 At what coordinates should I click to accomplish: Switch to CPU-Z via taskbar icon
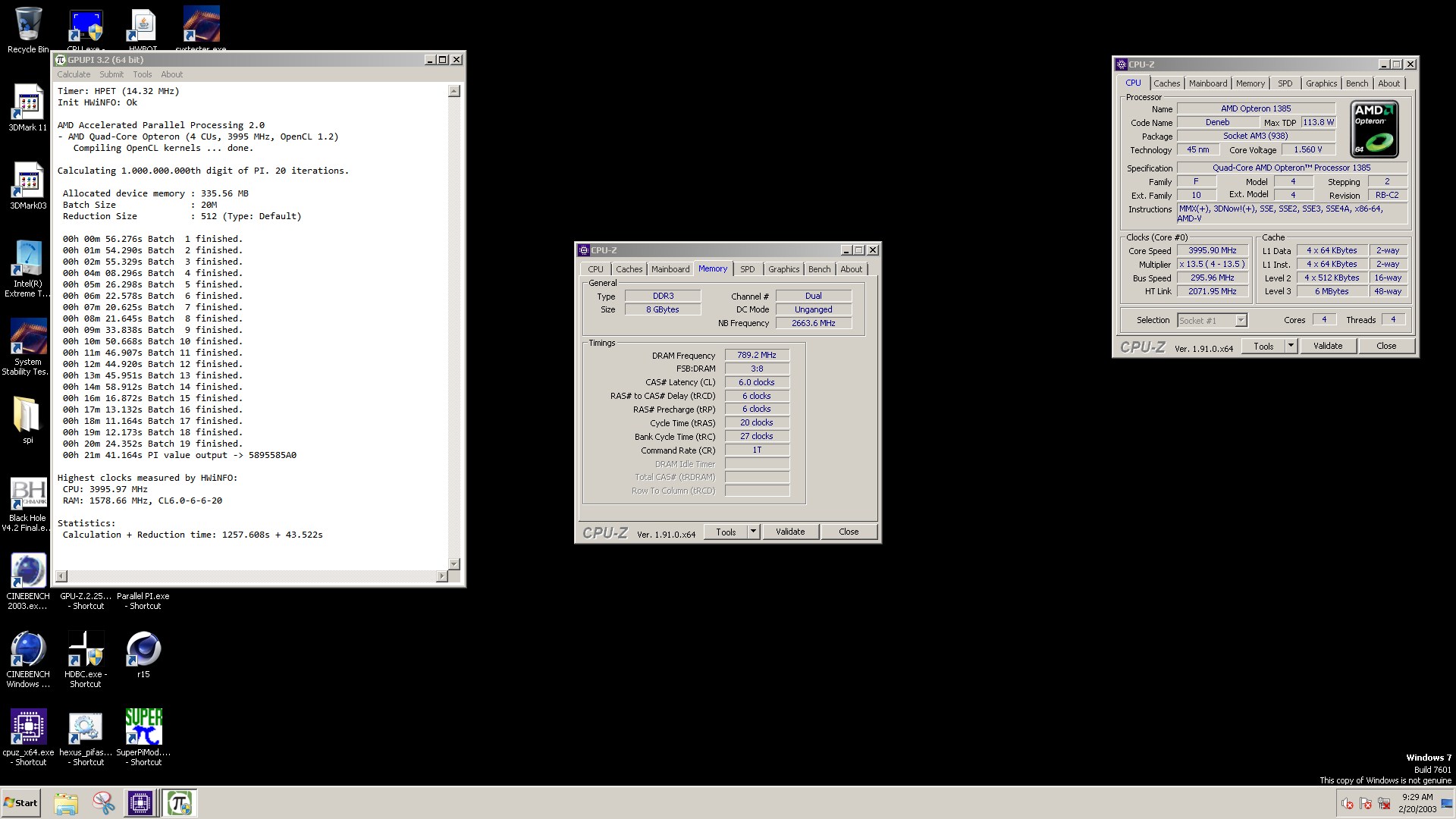tap(140, 803)
